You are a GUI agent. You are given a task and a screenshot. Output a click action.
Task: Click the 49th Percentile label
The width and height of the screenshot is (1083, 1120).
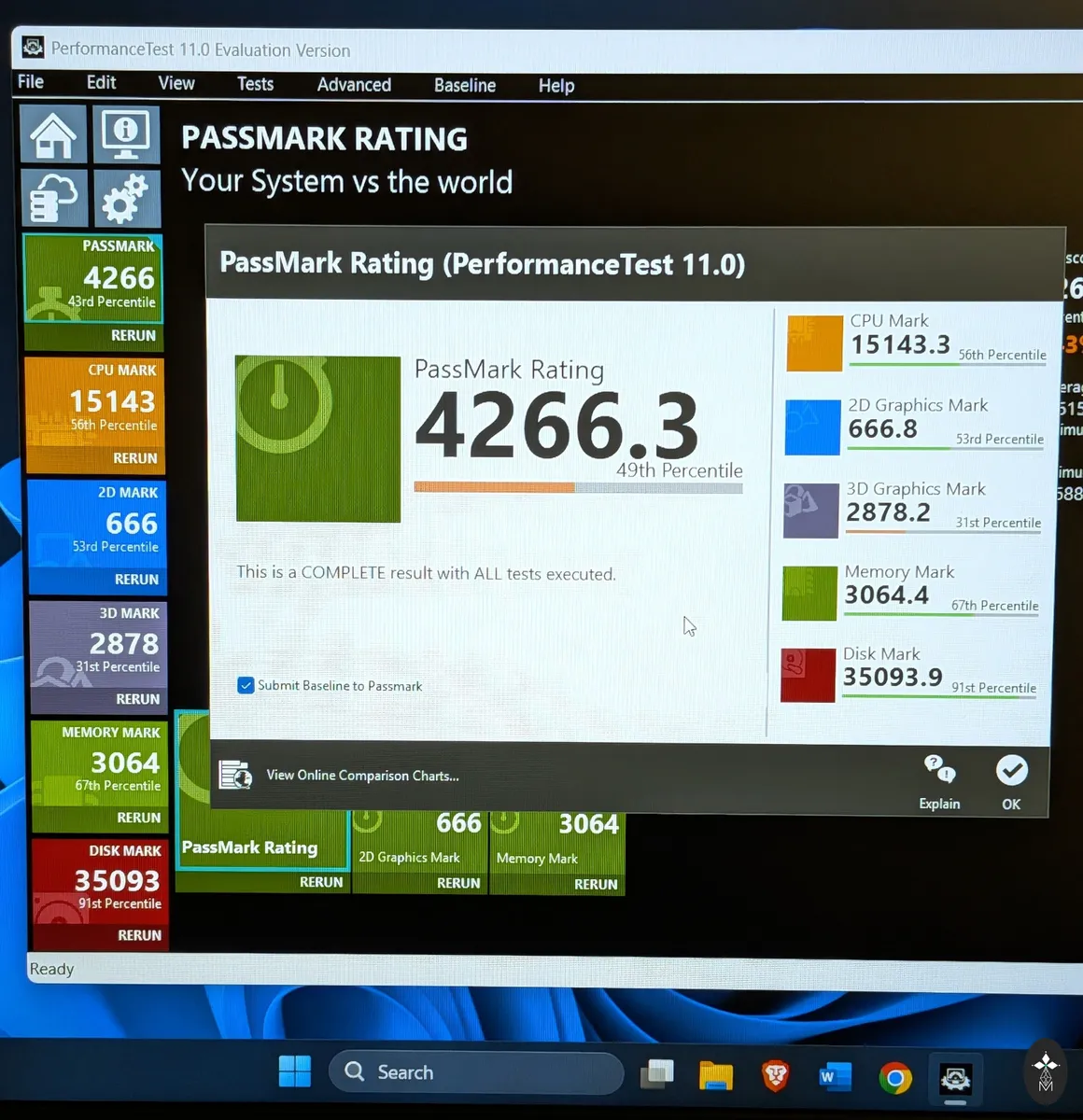[x=680, y=470]
